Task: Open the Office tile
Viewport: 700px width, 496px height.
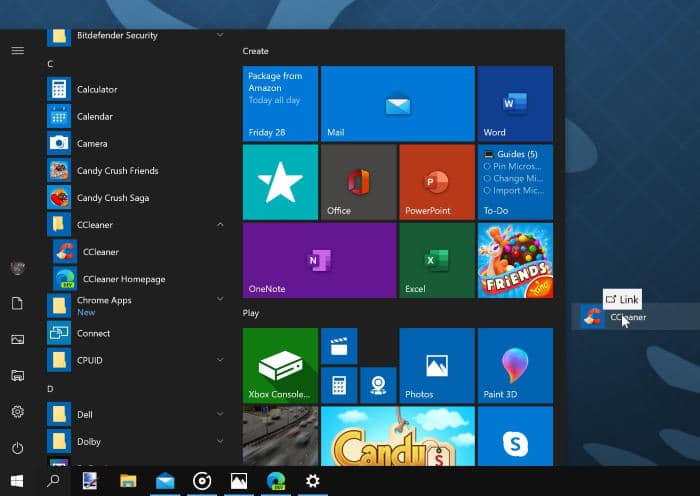Action: coord(358,182)
